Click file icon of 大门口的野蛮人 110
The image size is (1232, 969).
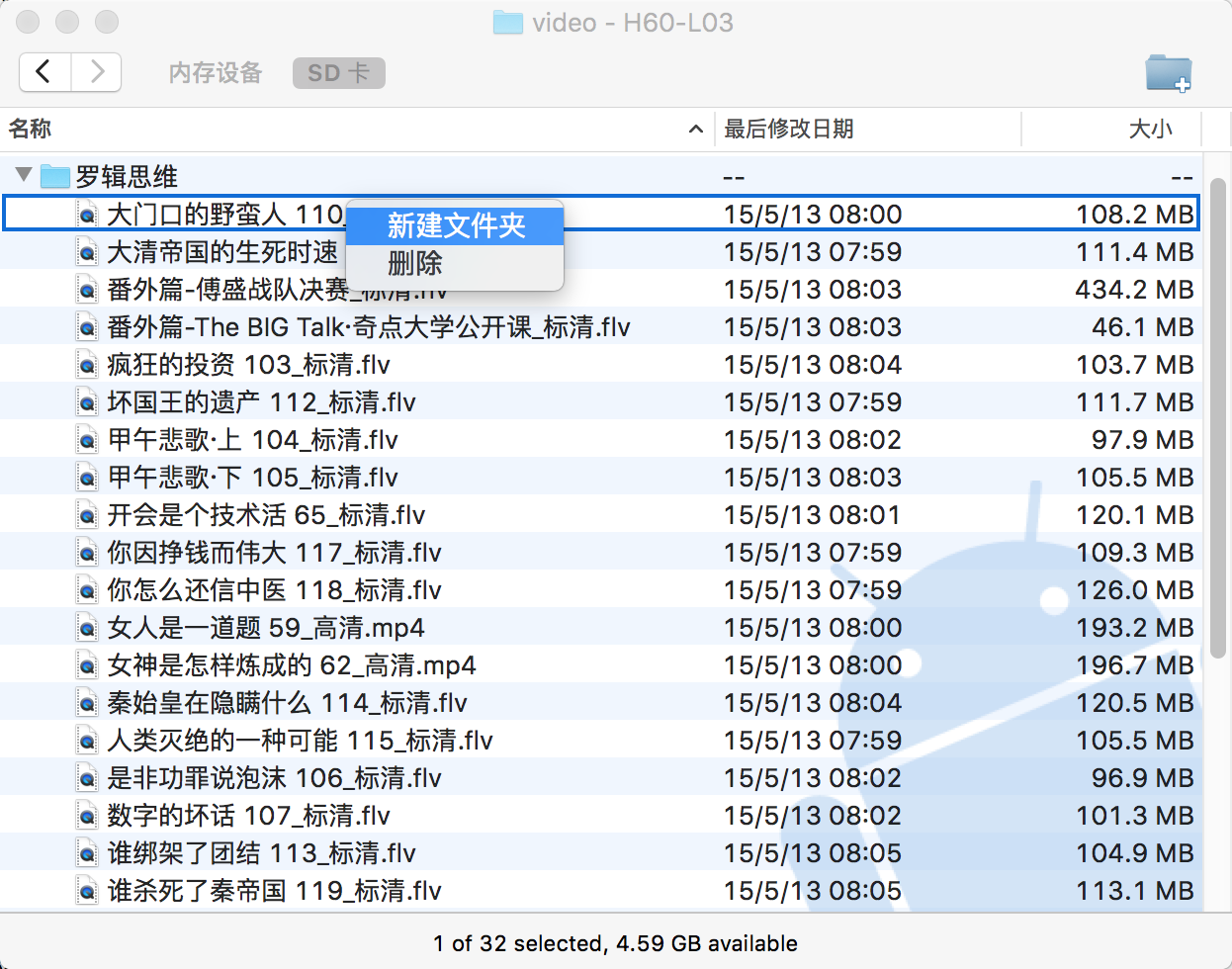point(88,215)
